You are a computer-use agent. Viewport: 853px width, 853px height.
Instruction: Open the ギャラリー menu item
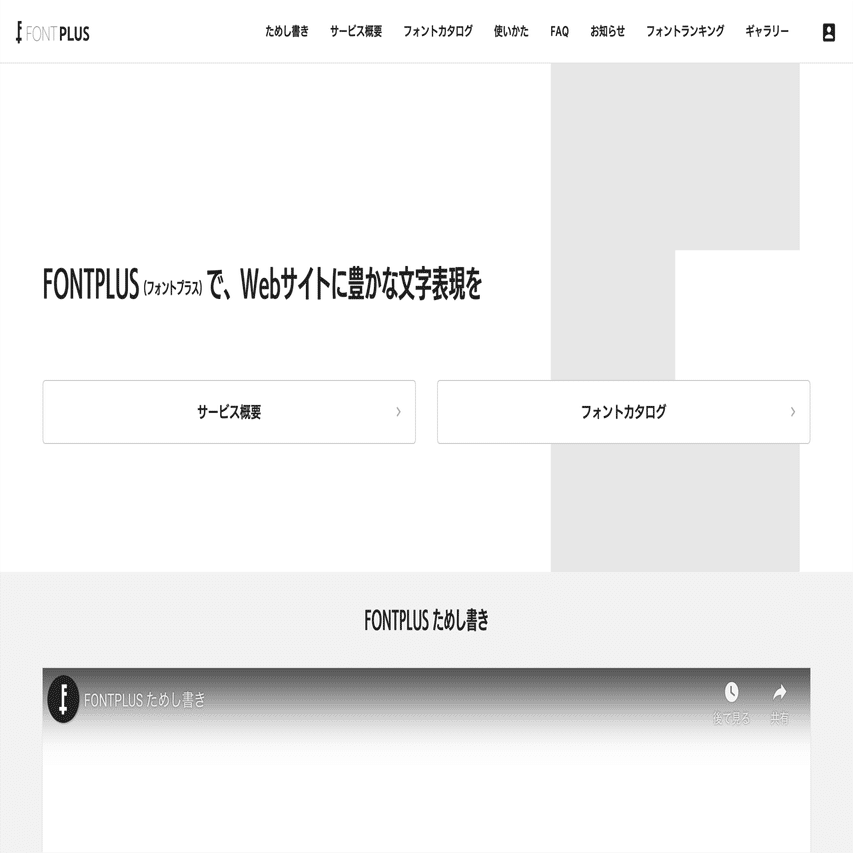767,32
